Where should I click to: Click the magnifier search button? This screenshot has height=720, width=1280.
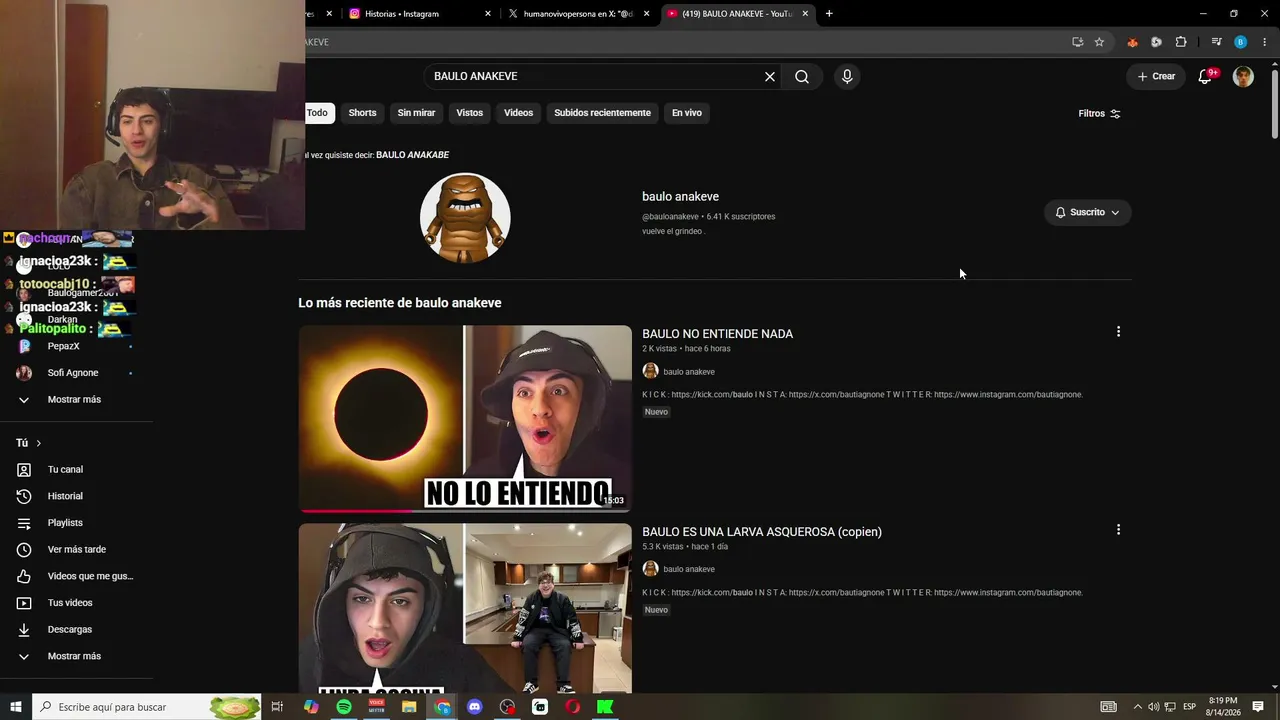(802, 77)
